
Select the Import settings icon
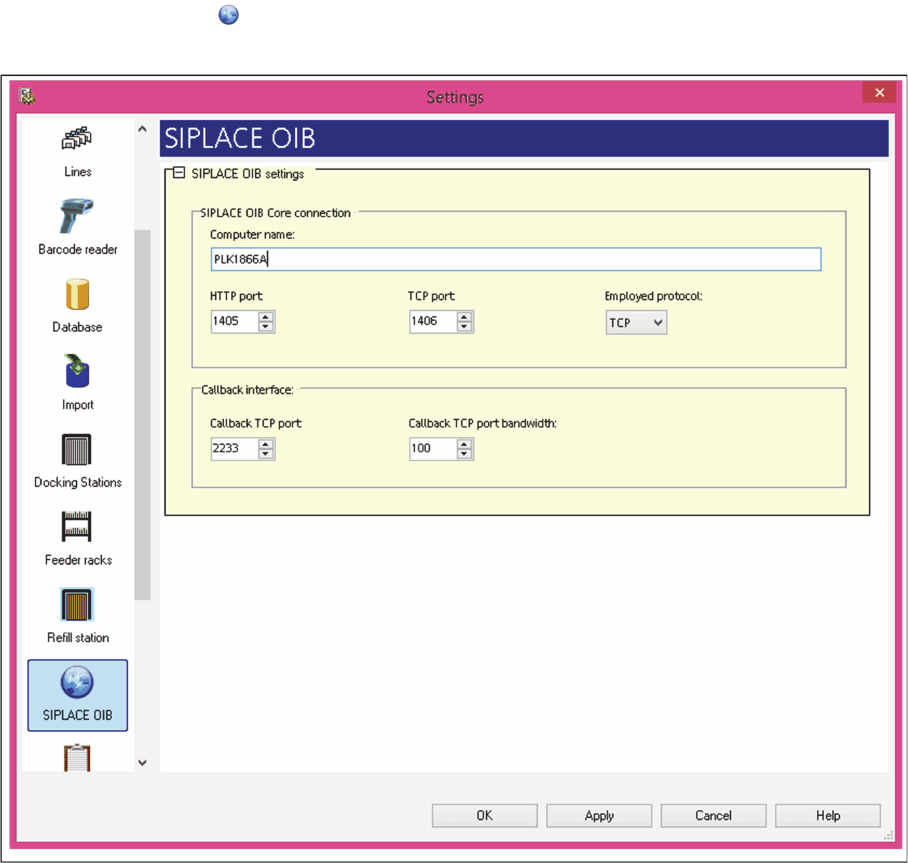pyautogui.click(x=77, y=371)
